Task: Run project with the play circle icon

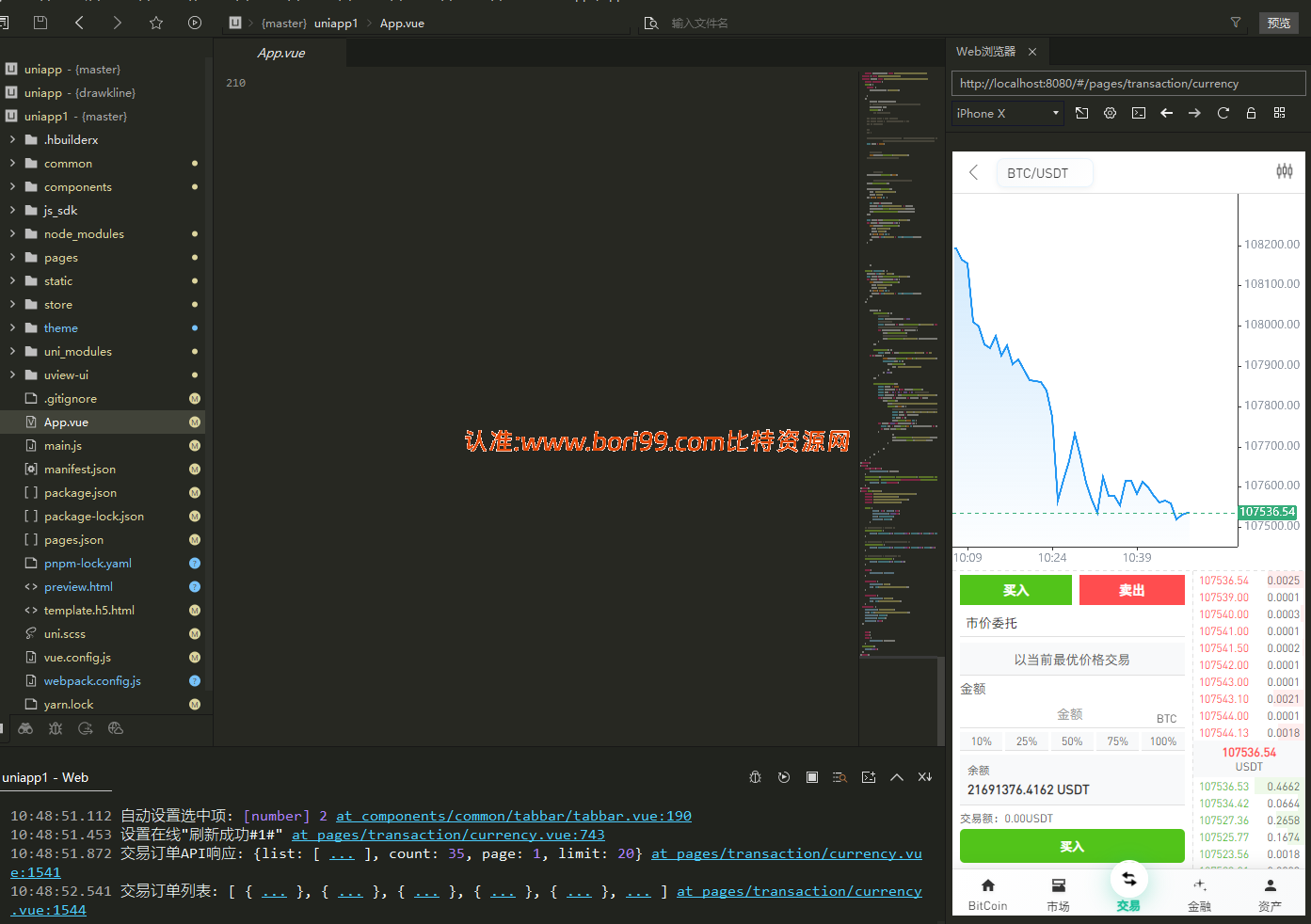Action: click(195, 23)
